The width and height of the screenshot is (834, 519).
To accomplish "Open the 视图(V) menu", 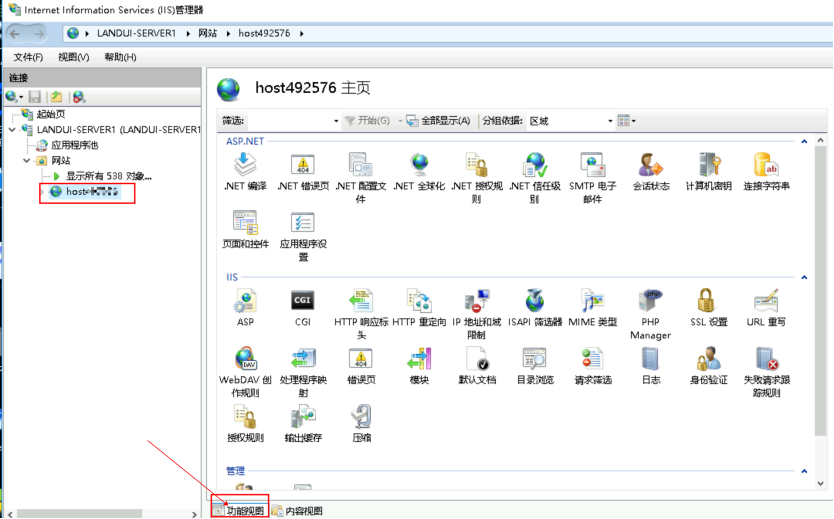I will (x=73, y=57).
